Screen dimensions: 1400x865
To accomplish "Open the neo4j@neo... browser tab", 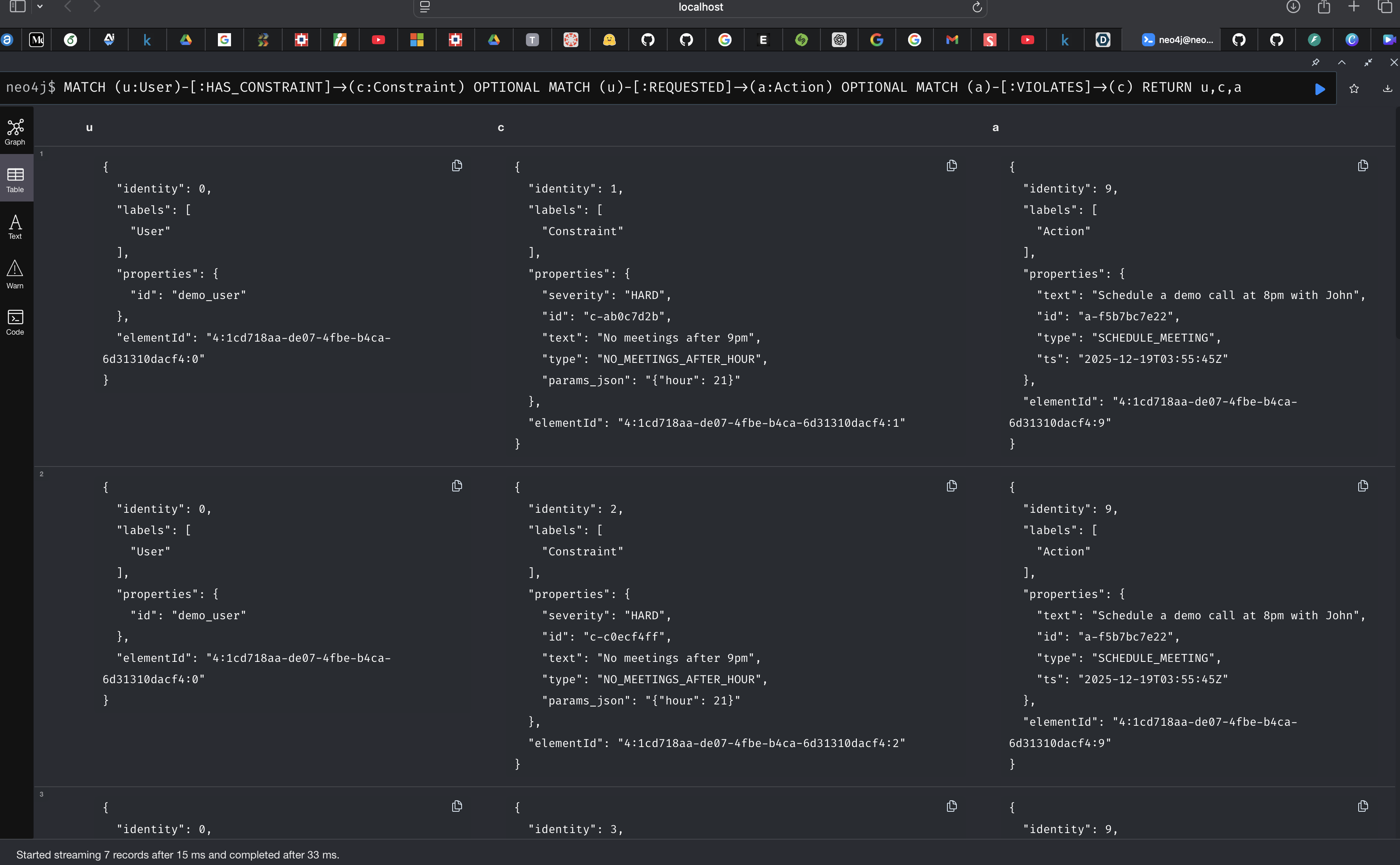I will tap(1178, 39).
